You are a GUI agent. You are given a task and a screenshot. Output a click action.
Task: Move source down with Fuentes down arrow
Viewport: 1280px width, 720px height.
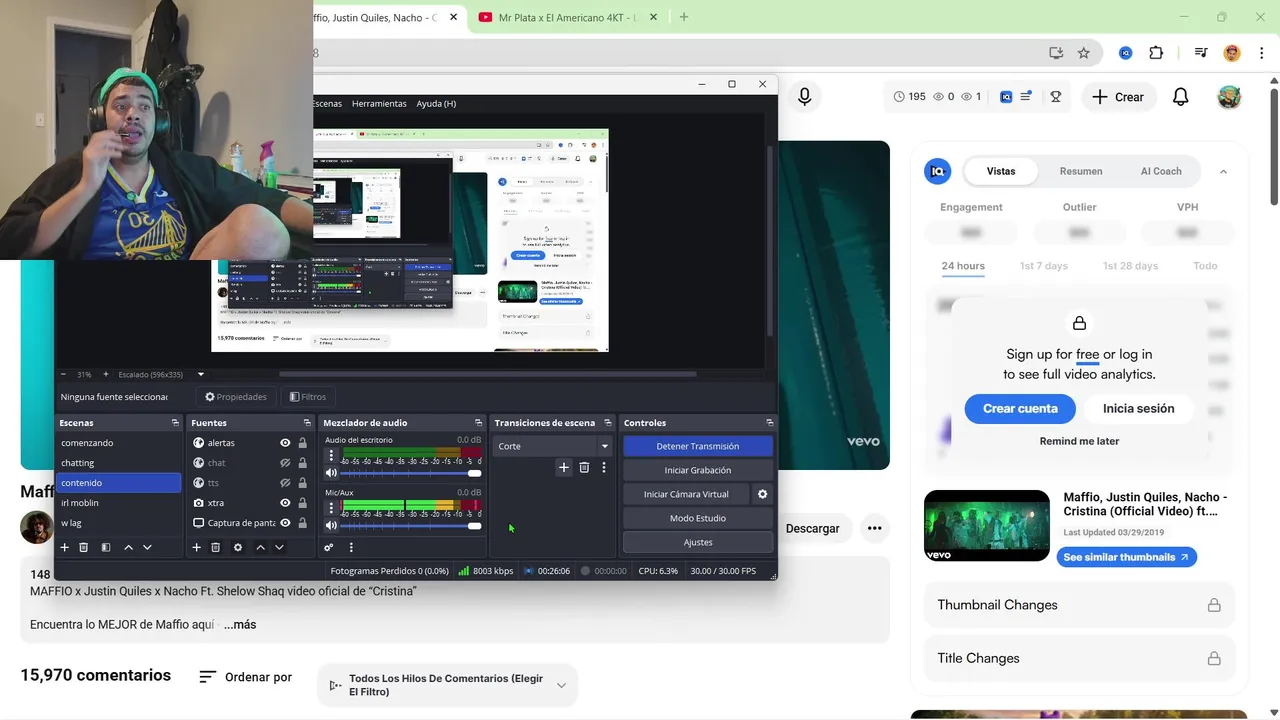pos(279,547)
